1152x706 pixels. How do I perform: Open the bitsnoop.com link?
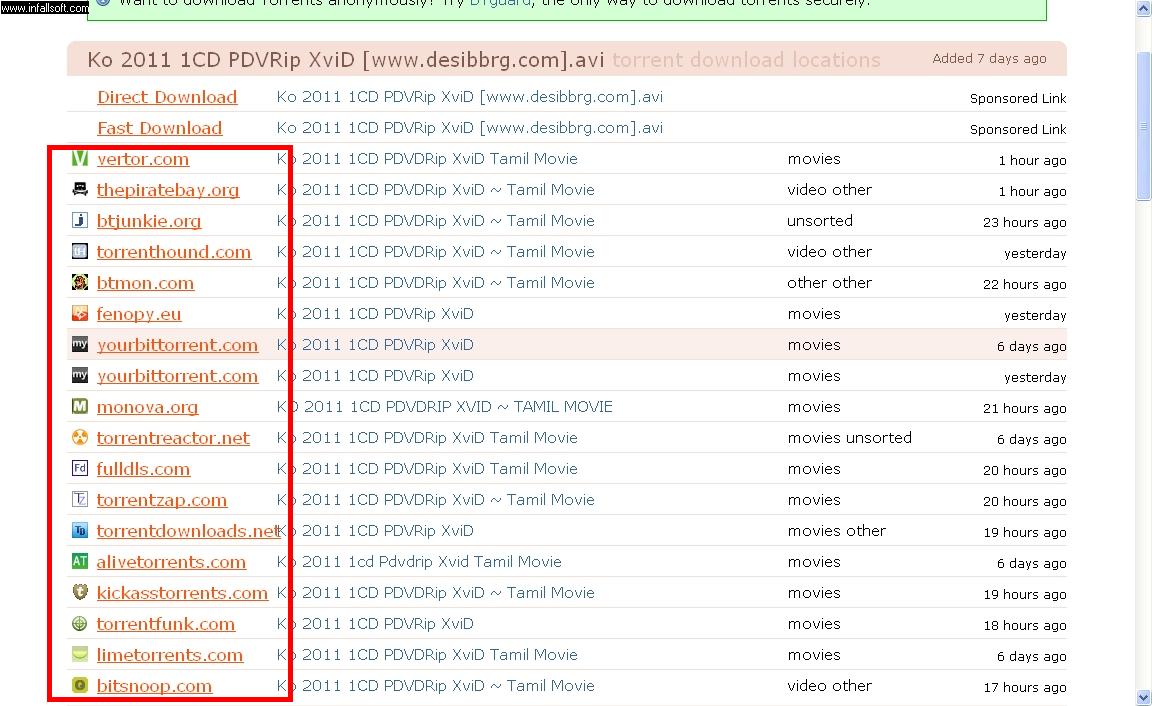[x=154, y=685]
